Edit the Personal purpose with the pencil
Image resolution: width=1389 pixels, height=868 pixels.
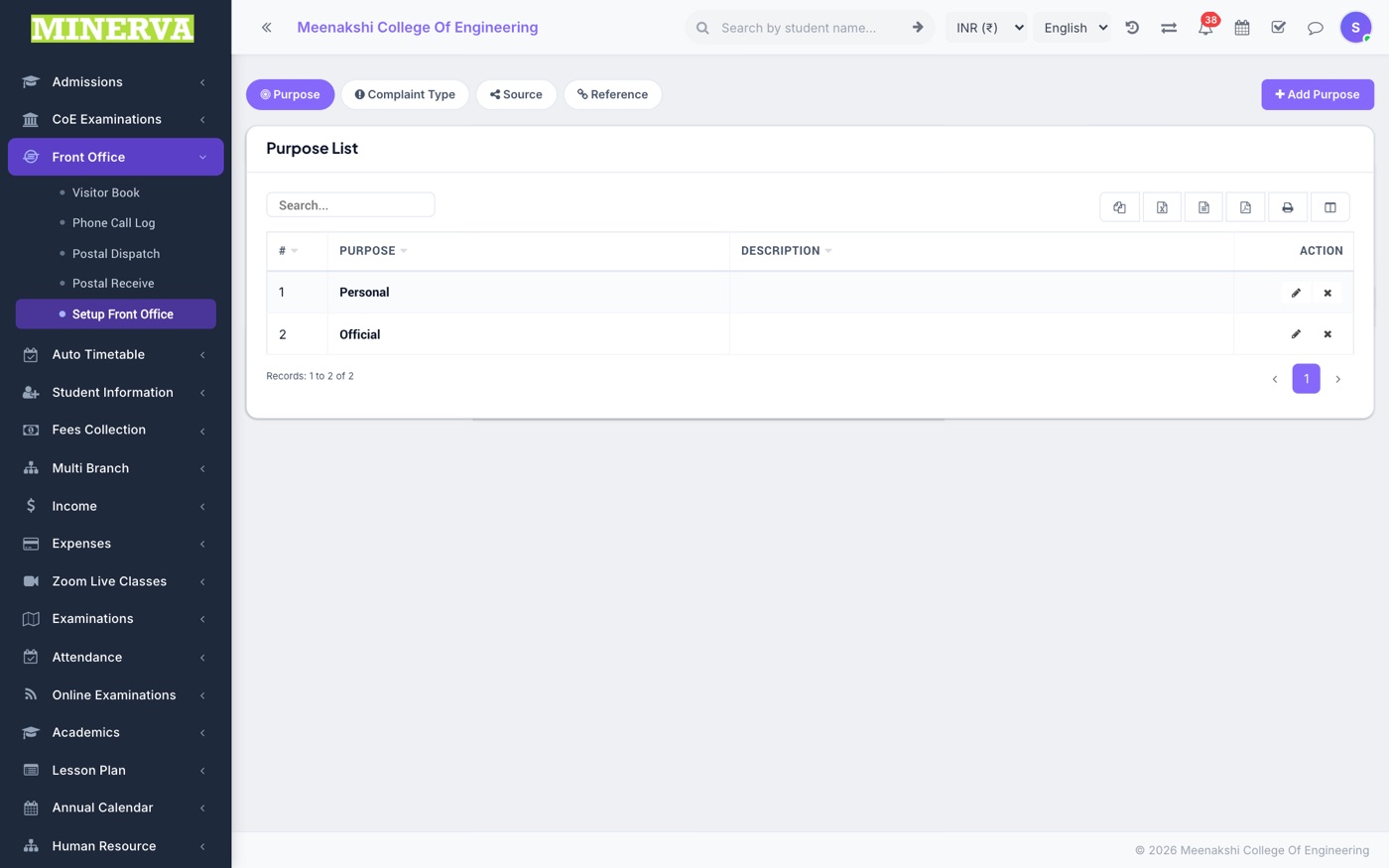(x=1296, y=293)
